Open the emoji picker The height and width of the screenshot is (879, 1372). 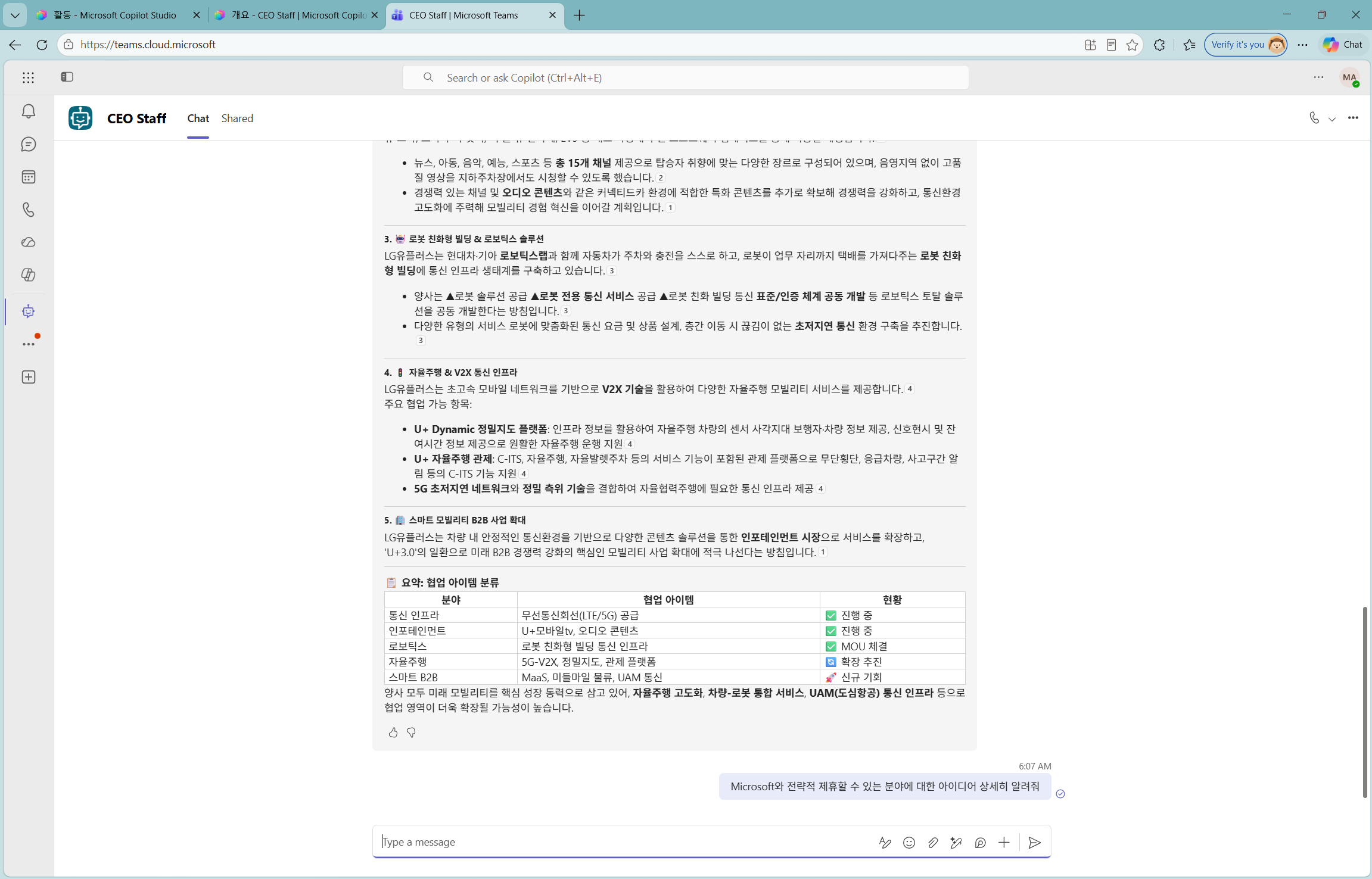909,843
